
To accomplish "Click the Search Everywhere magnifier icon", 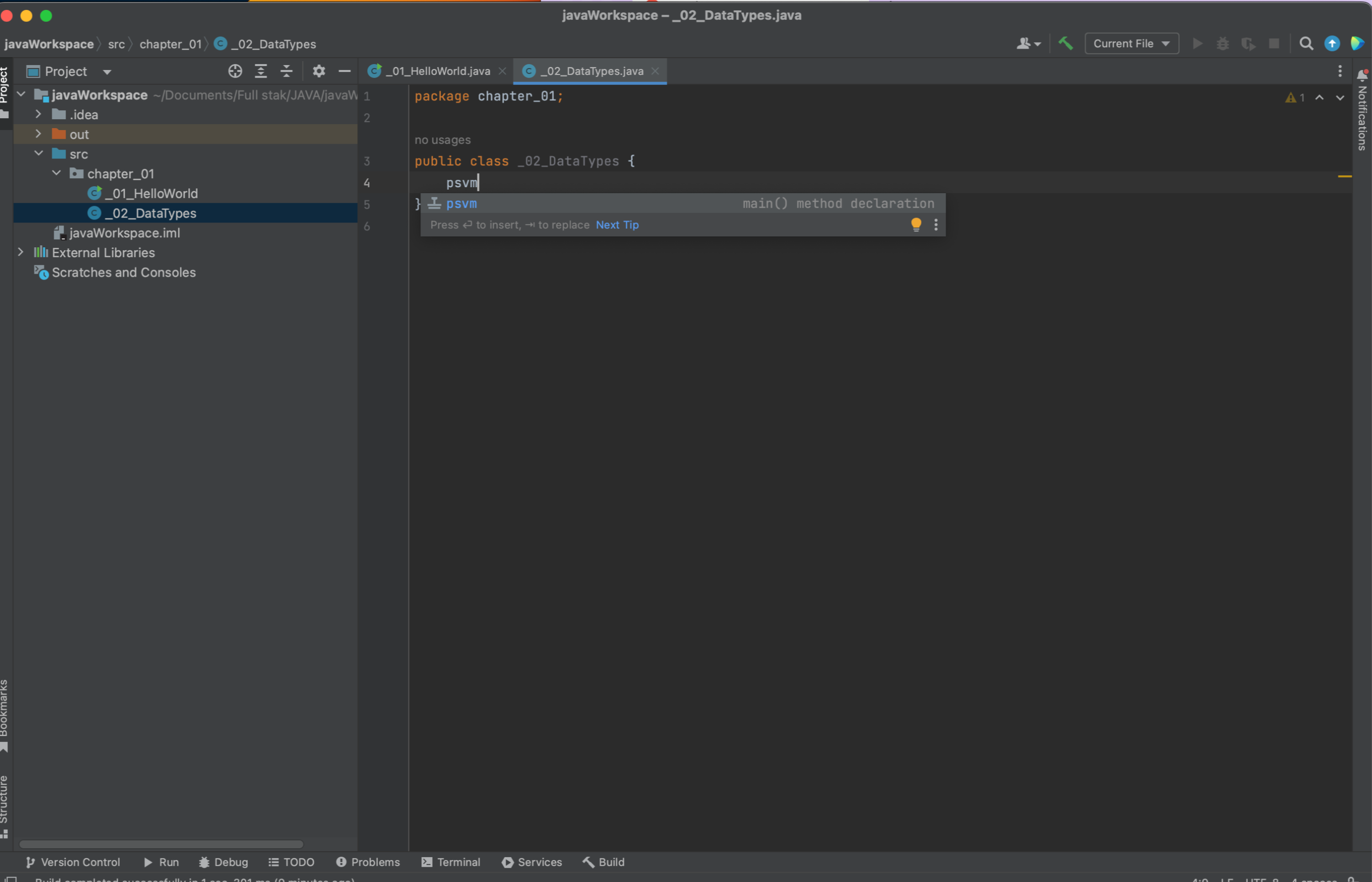I will [1305, 44].
